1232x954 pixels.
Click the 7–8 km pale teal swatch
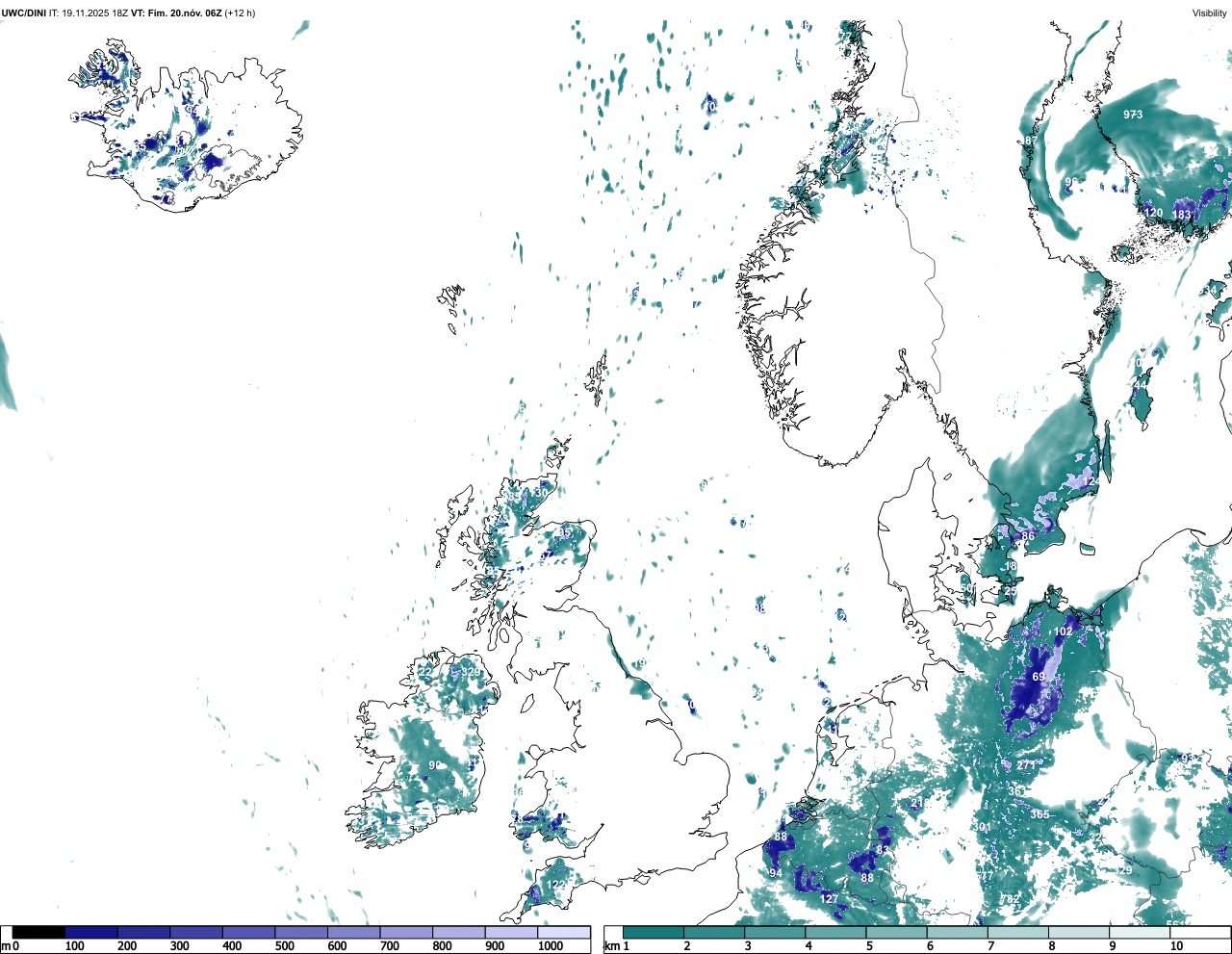(x=1017, y=932)
